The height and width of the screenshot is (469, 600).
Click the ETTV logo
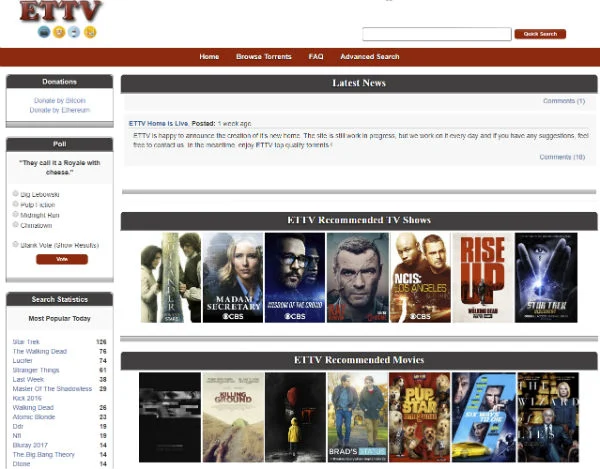click(x=61, y=11)
